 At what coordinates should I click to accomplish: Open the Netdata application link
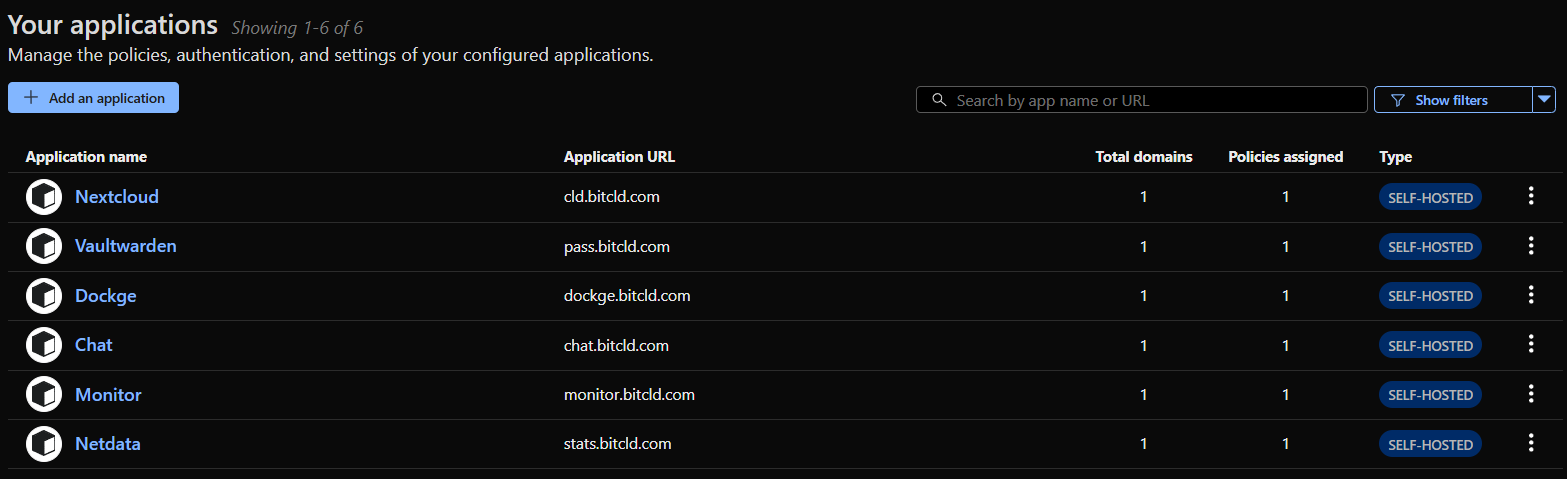pos(108,444)
